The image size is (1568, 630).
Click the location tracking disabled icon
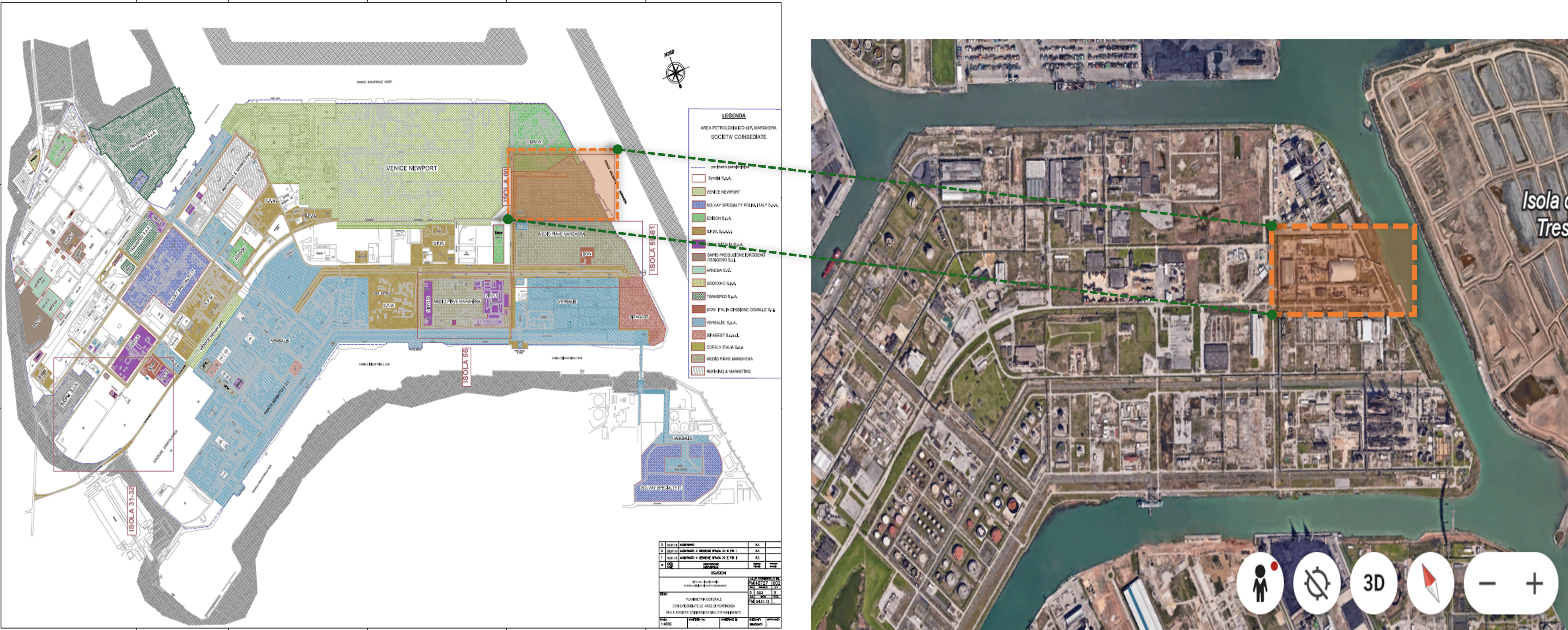tap(1316, 583)
